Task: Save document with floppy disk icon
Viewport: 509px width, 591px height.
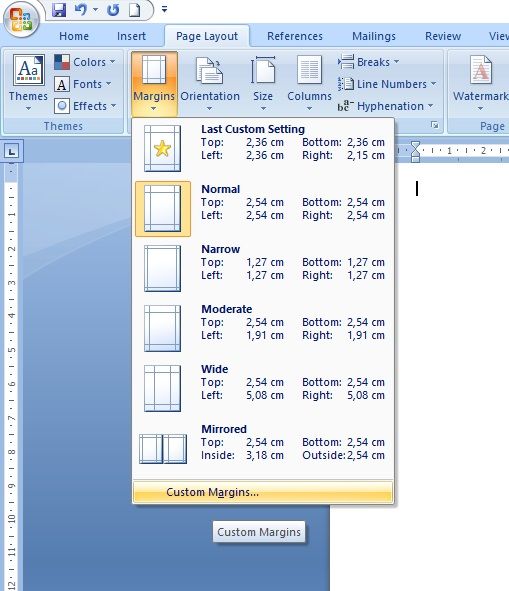Action: 59,9
